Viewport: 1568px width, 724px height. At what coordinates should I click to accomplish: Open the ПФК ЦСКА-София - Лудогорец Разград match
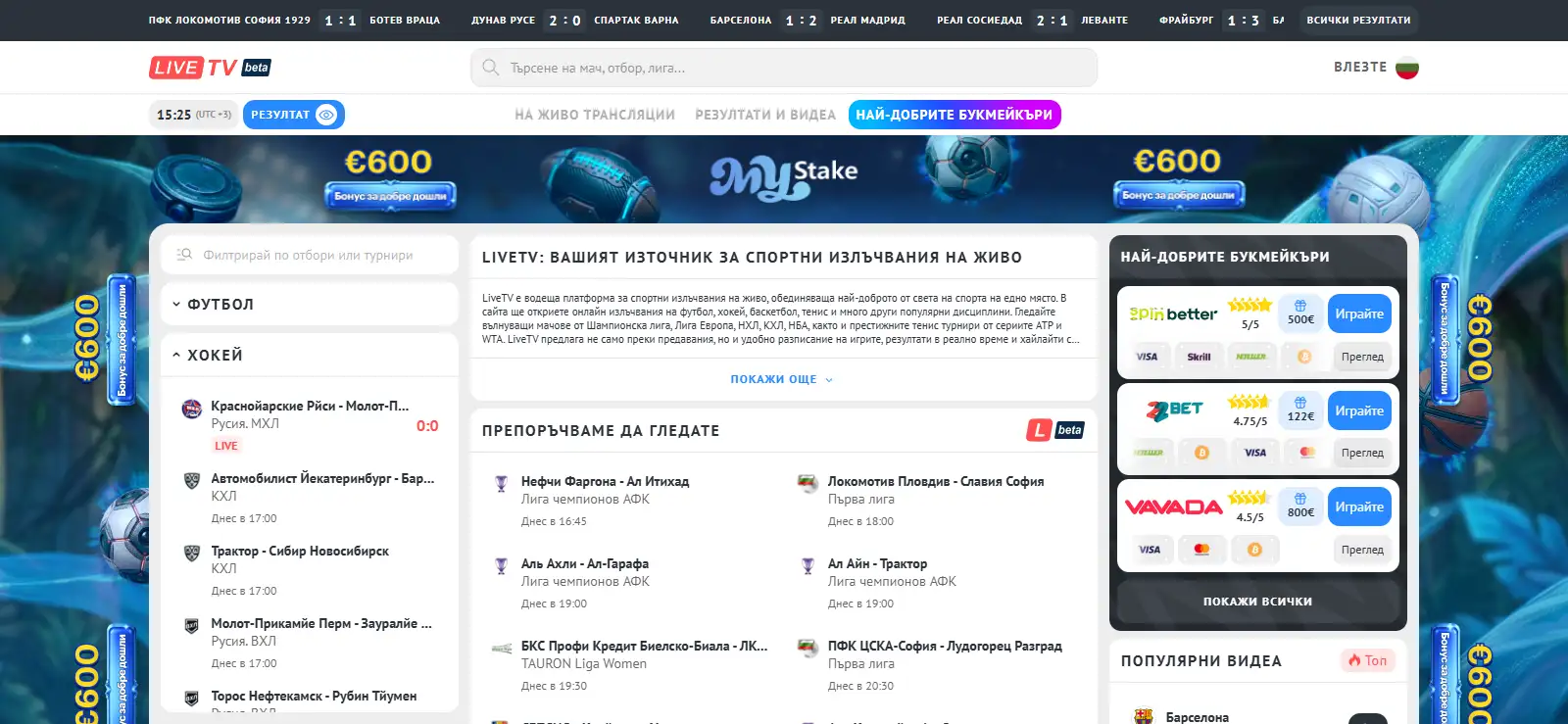[944, 646]
